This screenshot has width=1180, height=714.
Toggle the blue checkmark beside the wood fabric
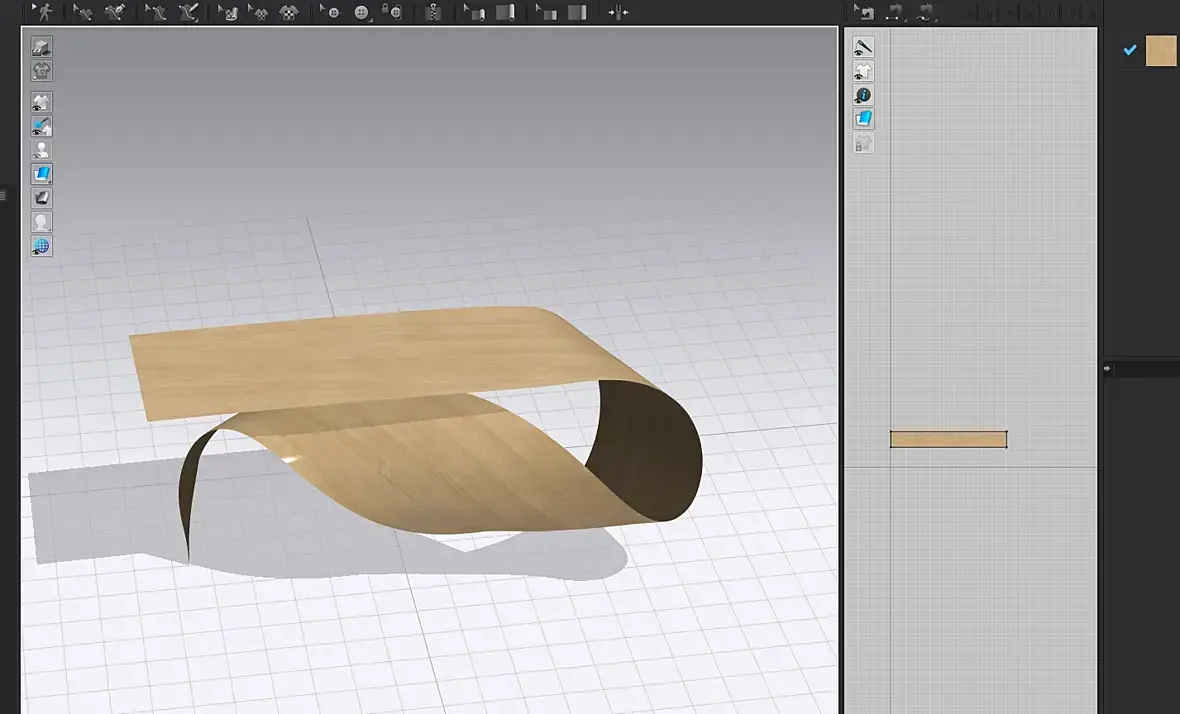[x=1129, y=50]
